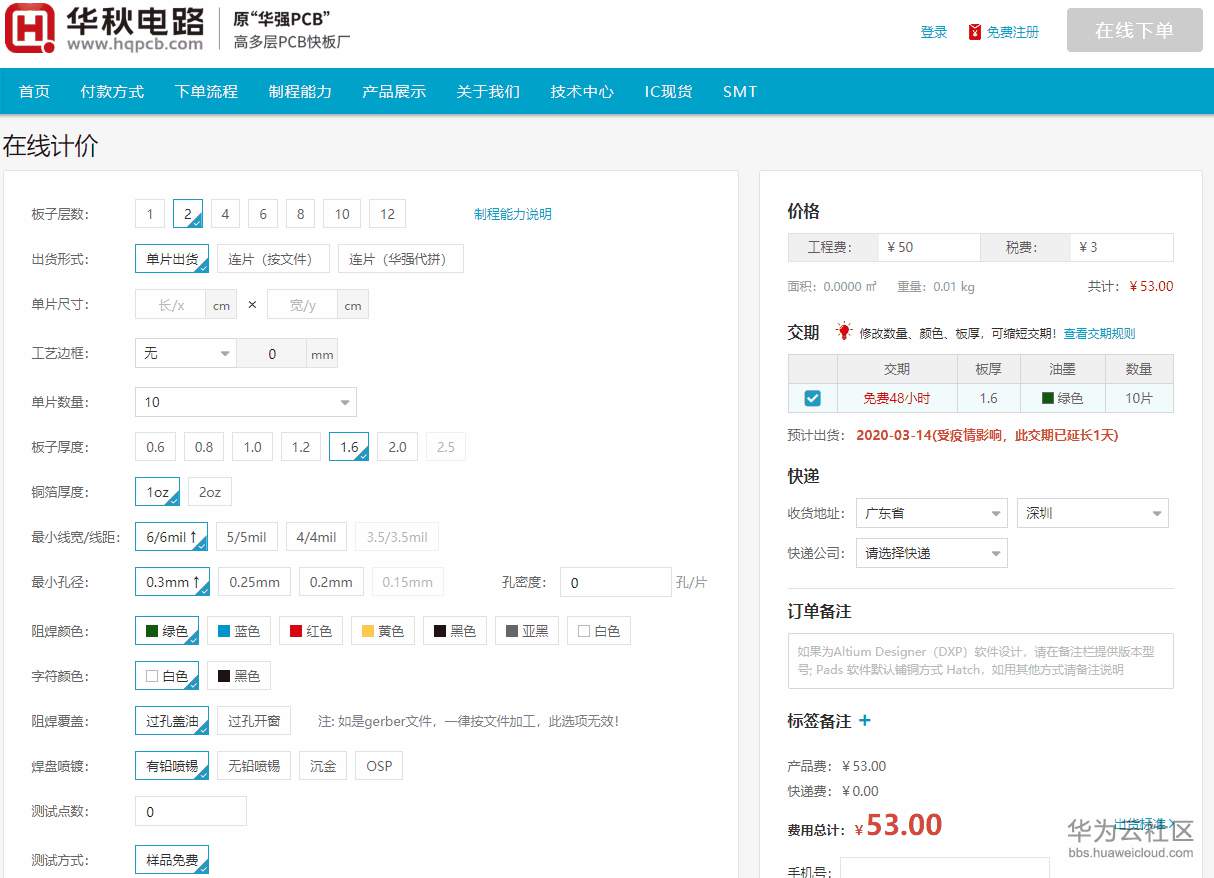The width and height of the screenshot is (1214, 878).
Task: Pick 绿色 solder mask color
Action: (167, 631)
